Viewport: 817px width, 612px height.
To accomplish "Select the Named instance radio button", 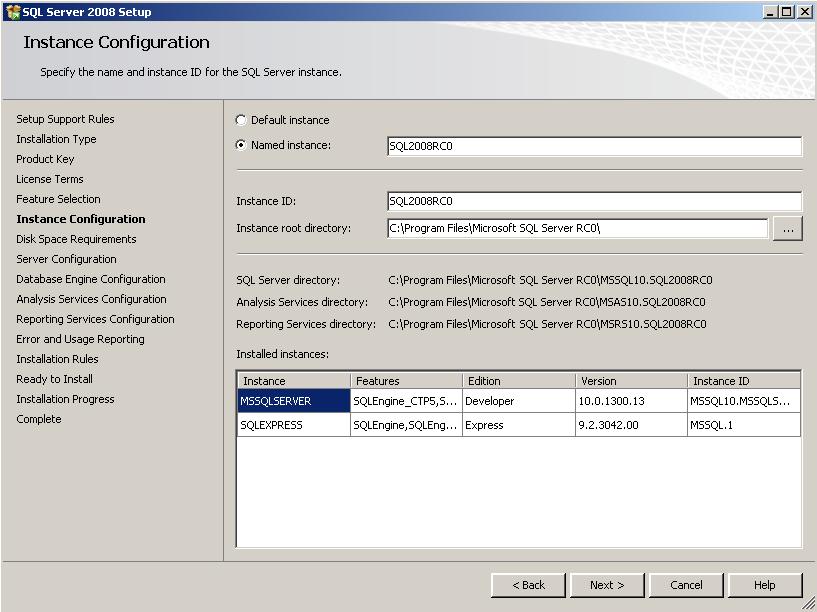I will point(241,145).
